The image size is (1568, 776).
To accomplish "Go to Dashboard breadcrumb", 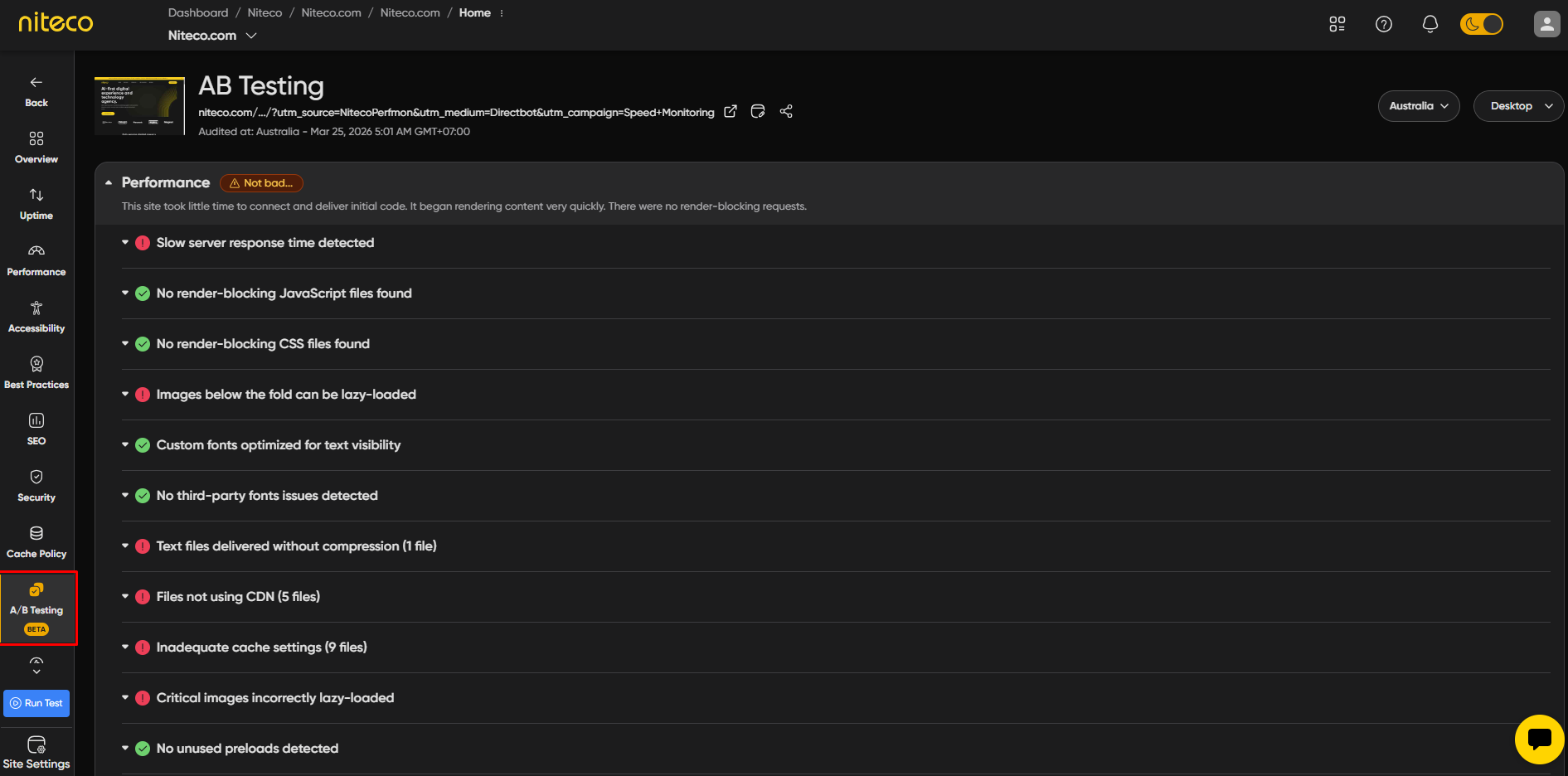I will click(x=198, y=13).
